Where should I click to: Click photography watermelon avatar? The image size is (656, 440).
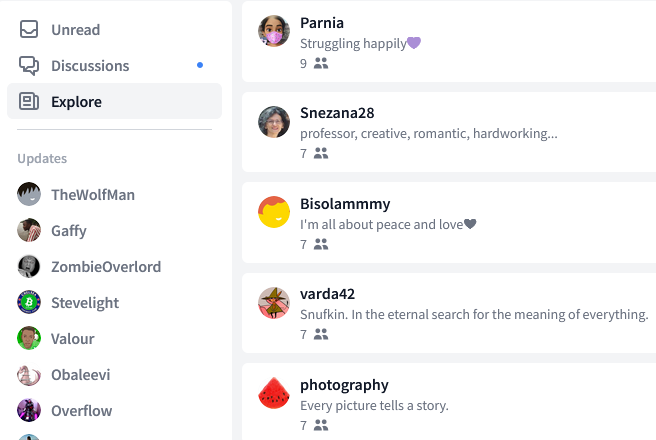click(274, 393)
